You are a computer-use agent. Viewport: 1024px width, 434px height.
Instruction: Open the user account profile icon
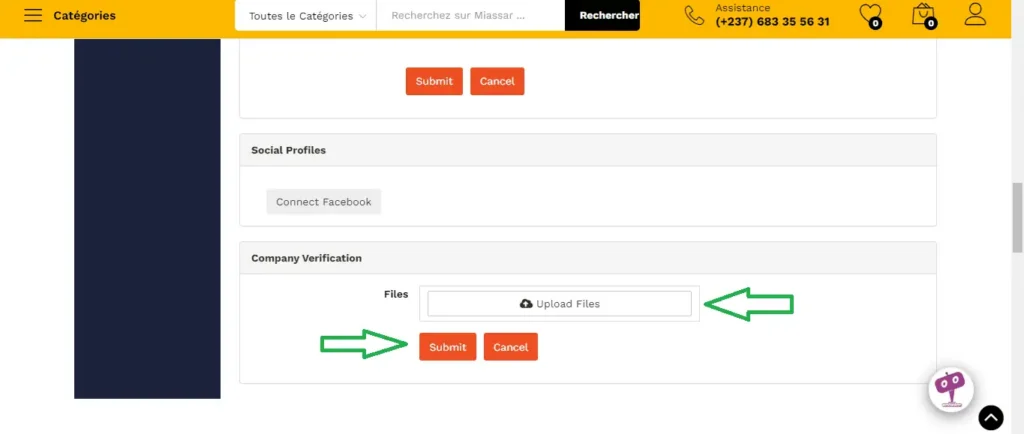(x=975, y=15)
